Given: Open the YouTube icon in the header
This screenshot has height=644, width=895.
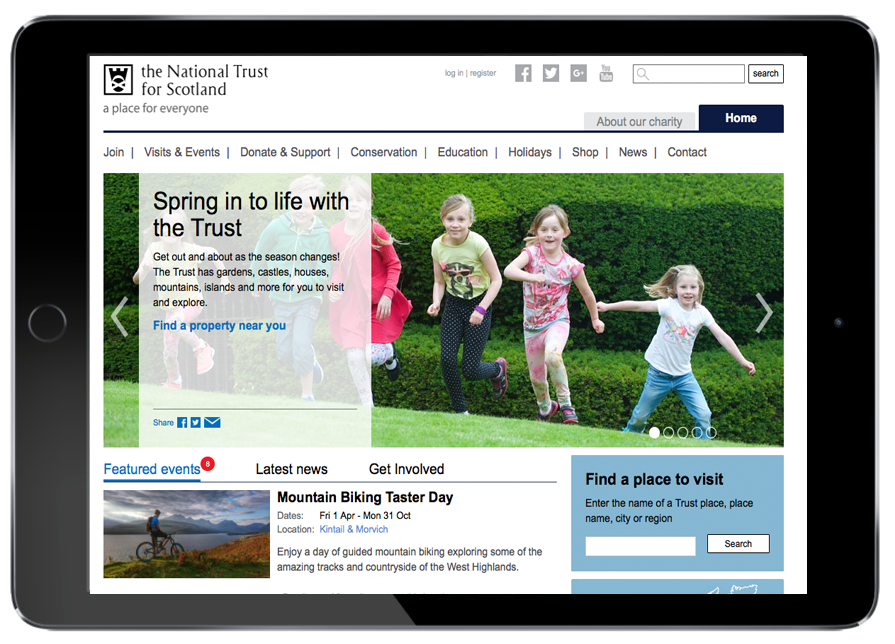Looking at the screenshot, I should (x=606, y=73).
